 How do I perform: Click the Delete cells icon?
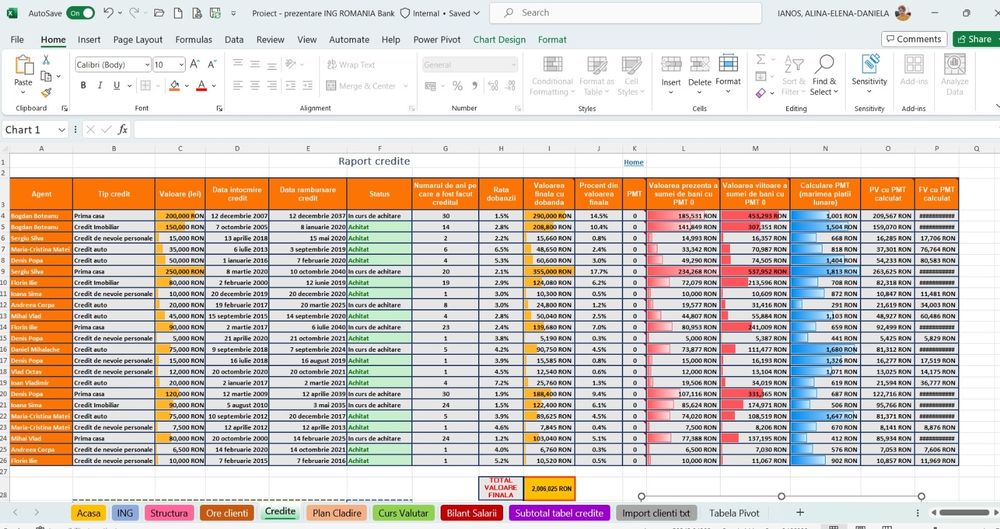(x=700, y=64)
